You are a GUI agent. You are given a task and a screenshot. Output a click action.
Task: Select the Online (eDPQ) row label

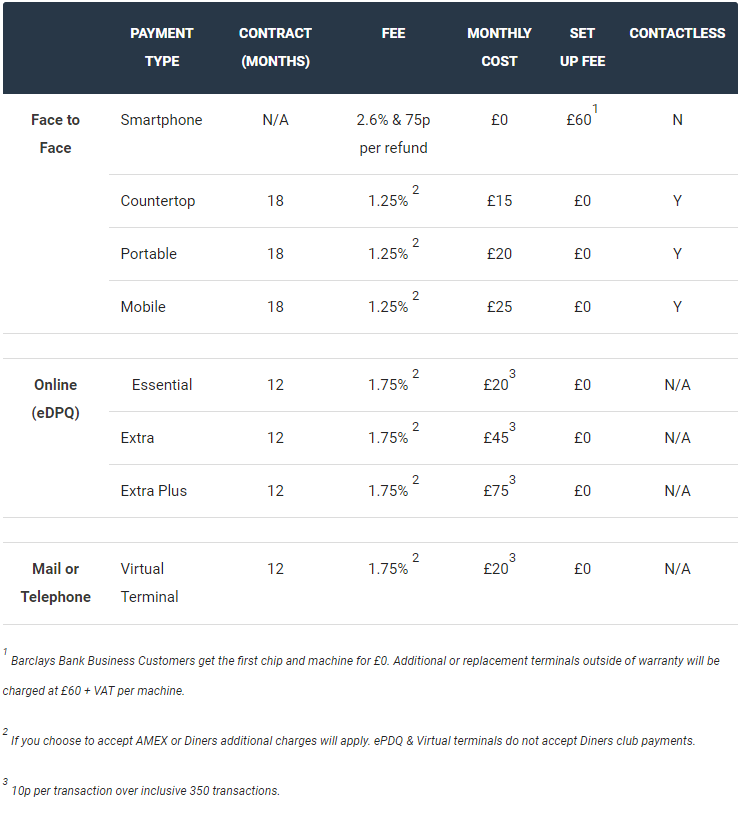point(55,398)
